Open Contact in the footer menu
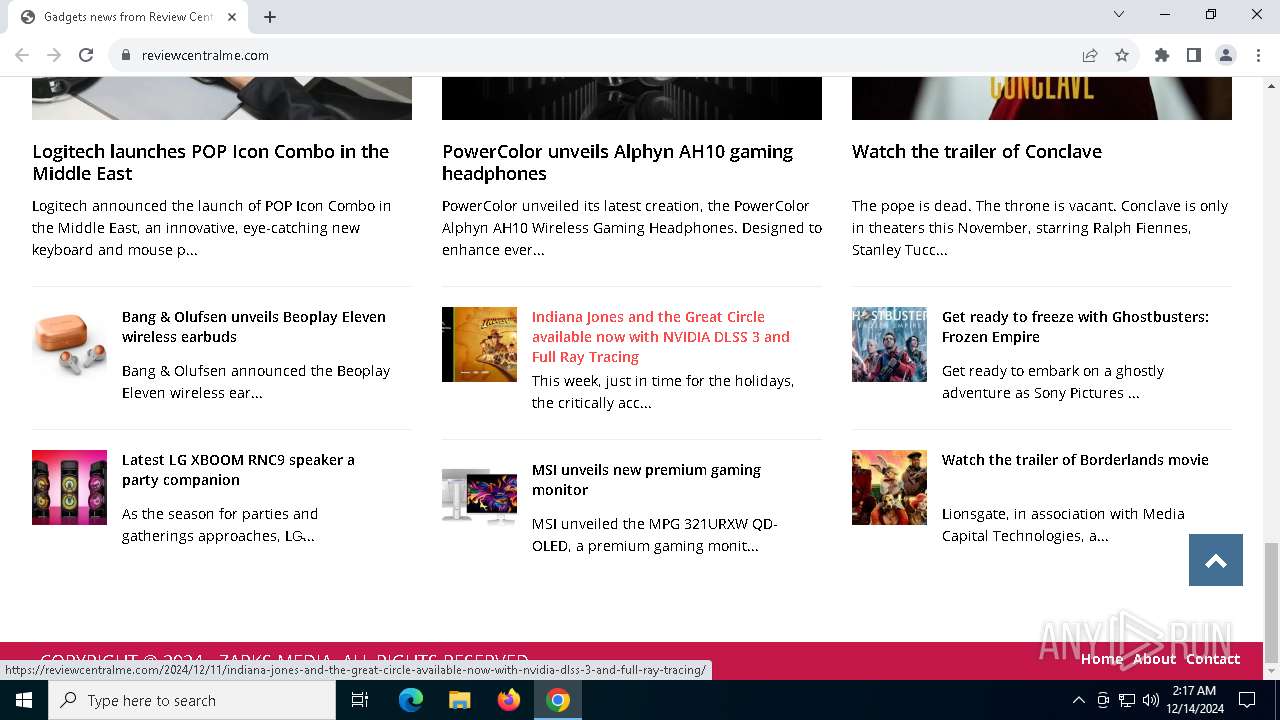This screenshot has height=720, width=1280. tap(1213, 659)
